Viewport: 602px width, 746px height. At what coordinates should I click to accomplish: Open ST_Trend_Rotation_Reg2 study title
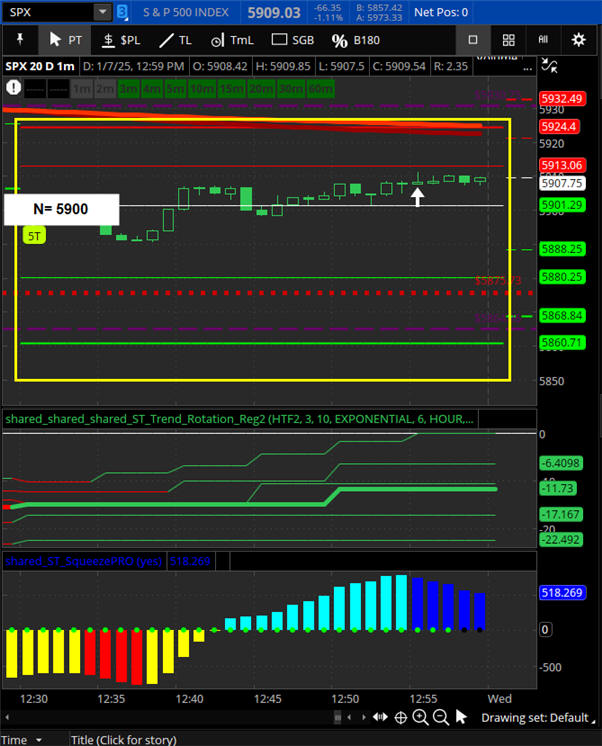[239, 419]
